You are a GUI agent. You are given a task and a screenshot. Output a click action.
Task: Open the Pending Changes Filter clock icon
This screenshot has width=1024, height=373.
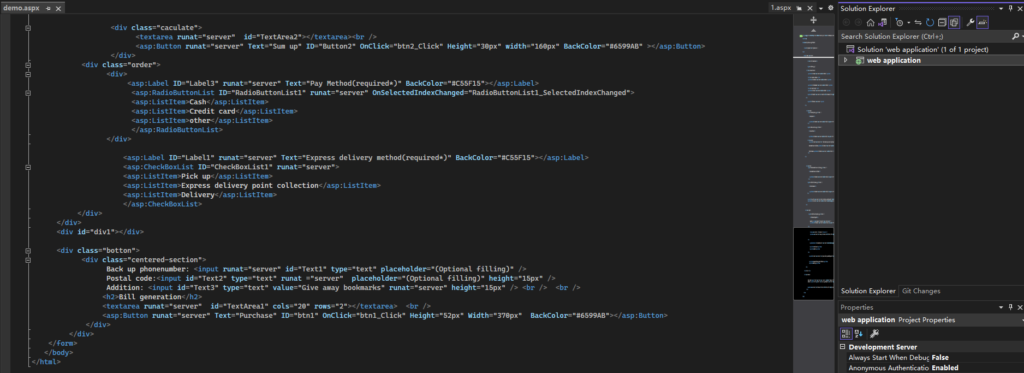pos(899,22)
